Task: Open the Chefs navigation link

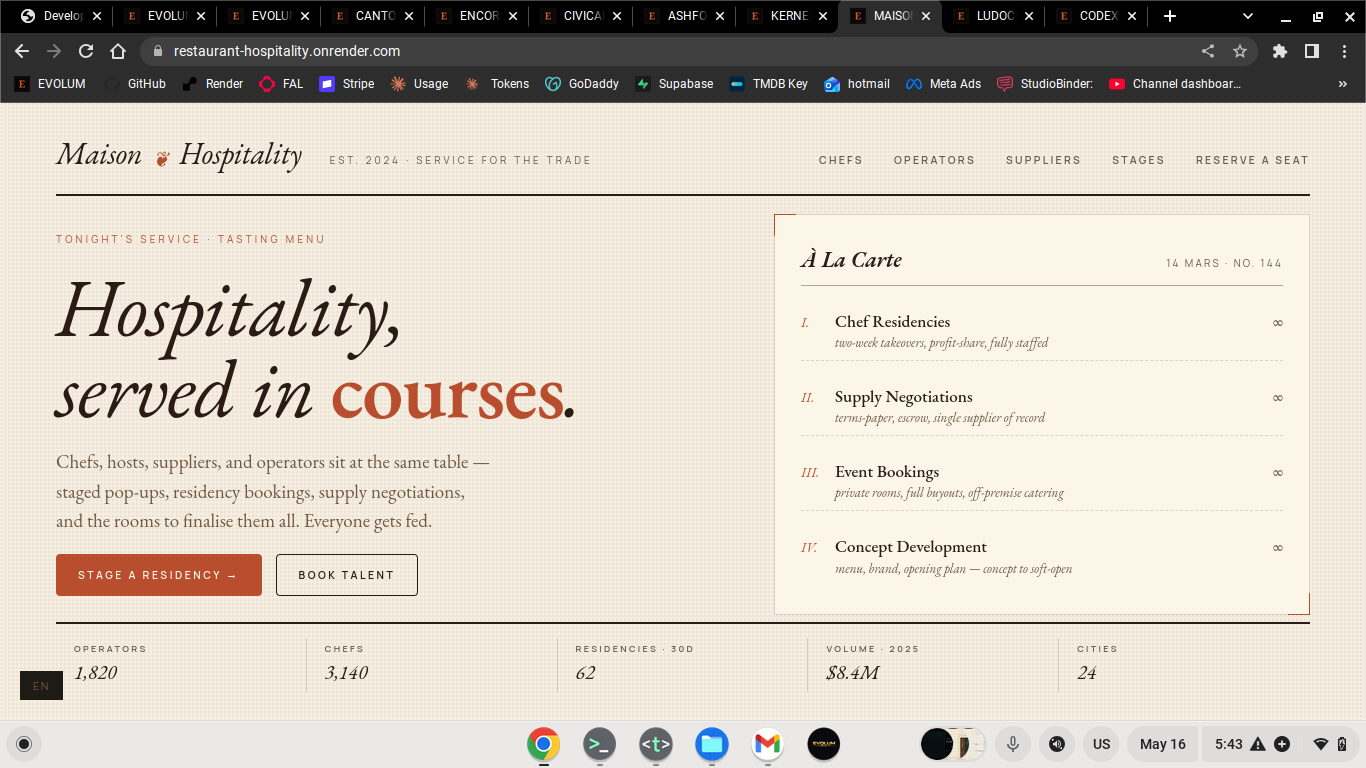Action: click(x=840, y=160)
